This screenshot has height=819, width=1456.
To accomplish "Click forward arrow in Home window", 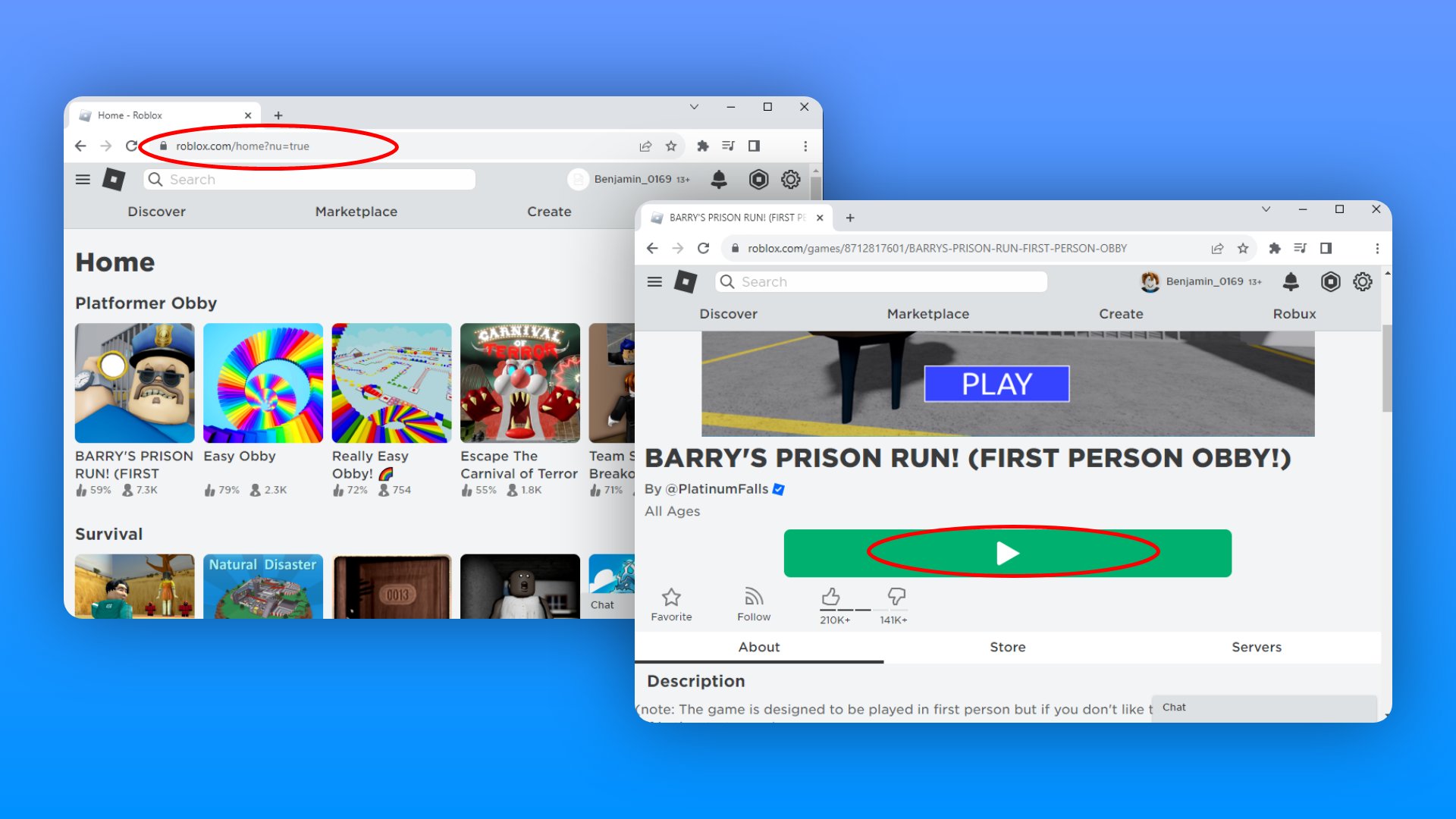I will tap(106, 146).
